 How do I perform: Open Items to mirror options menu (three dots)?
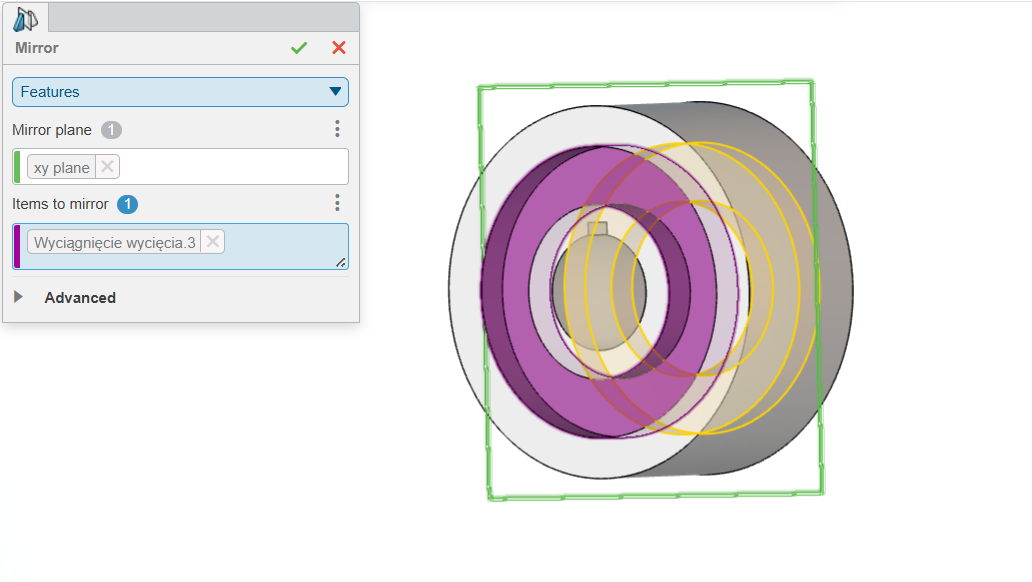(x=337, y=203)
